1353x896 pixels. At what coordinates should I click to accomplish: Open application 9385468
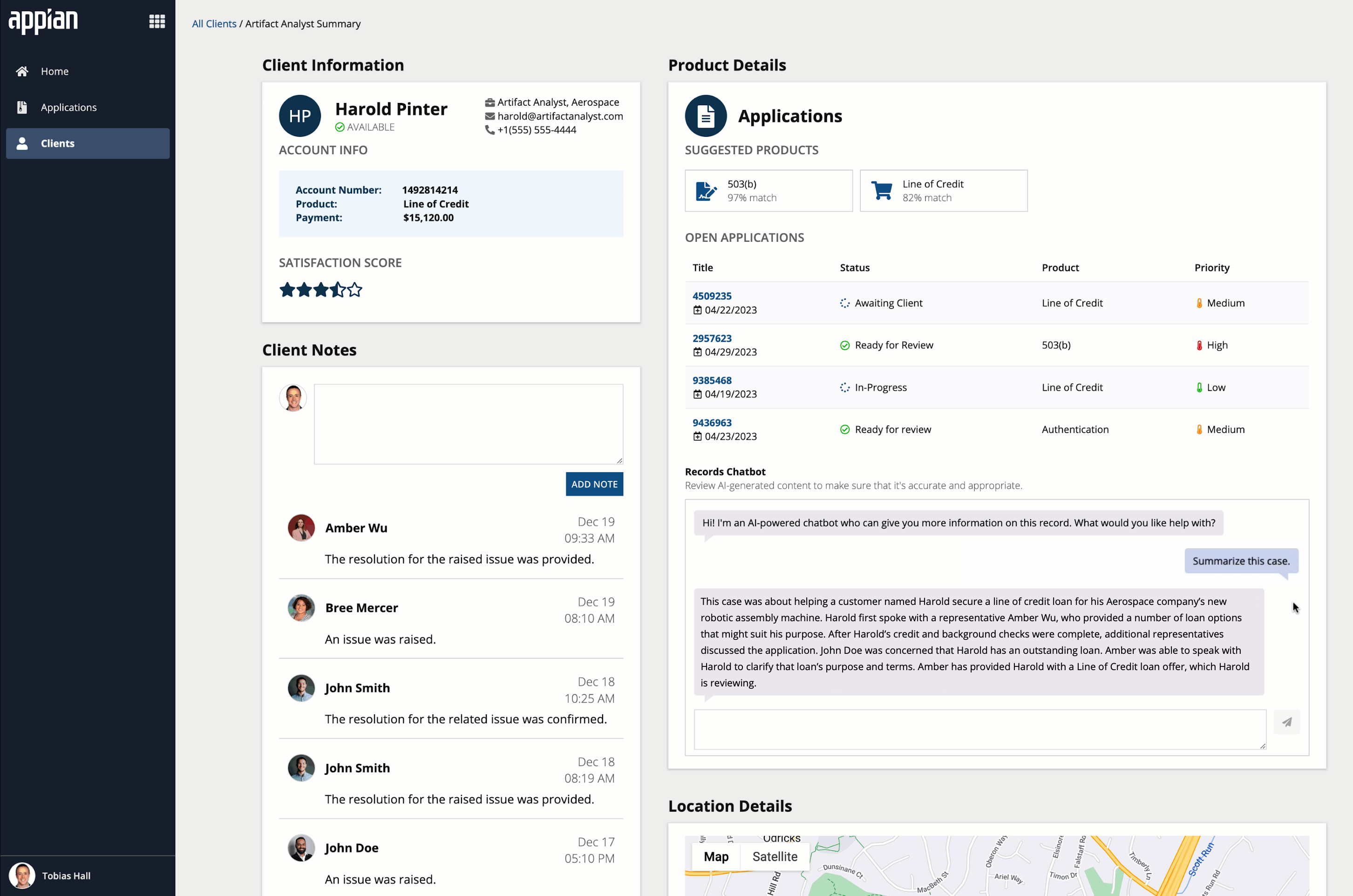click(712, 380)
